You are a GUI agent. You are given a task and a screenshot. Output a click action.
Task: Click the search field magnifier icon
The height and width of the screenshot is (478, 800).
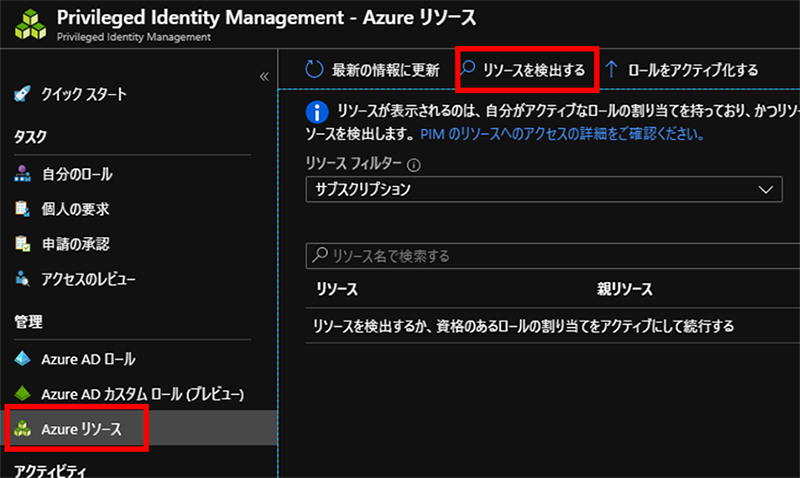coord(320,254)
